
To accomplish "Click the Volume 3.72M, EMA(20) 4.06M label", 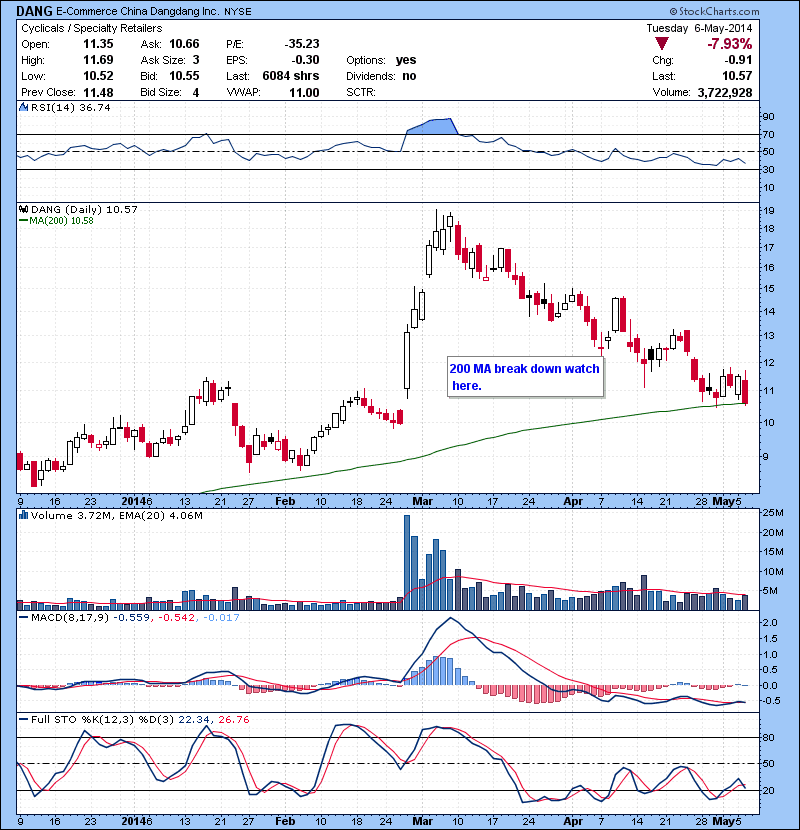I will point(116,515).
